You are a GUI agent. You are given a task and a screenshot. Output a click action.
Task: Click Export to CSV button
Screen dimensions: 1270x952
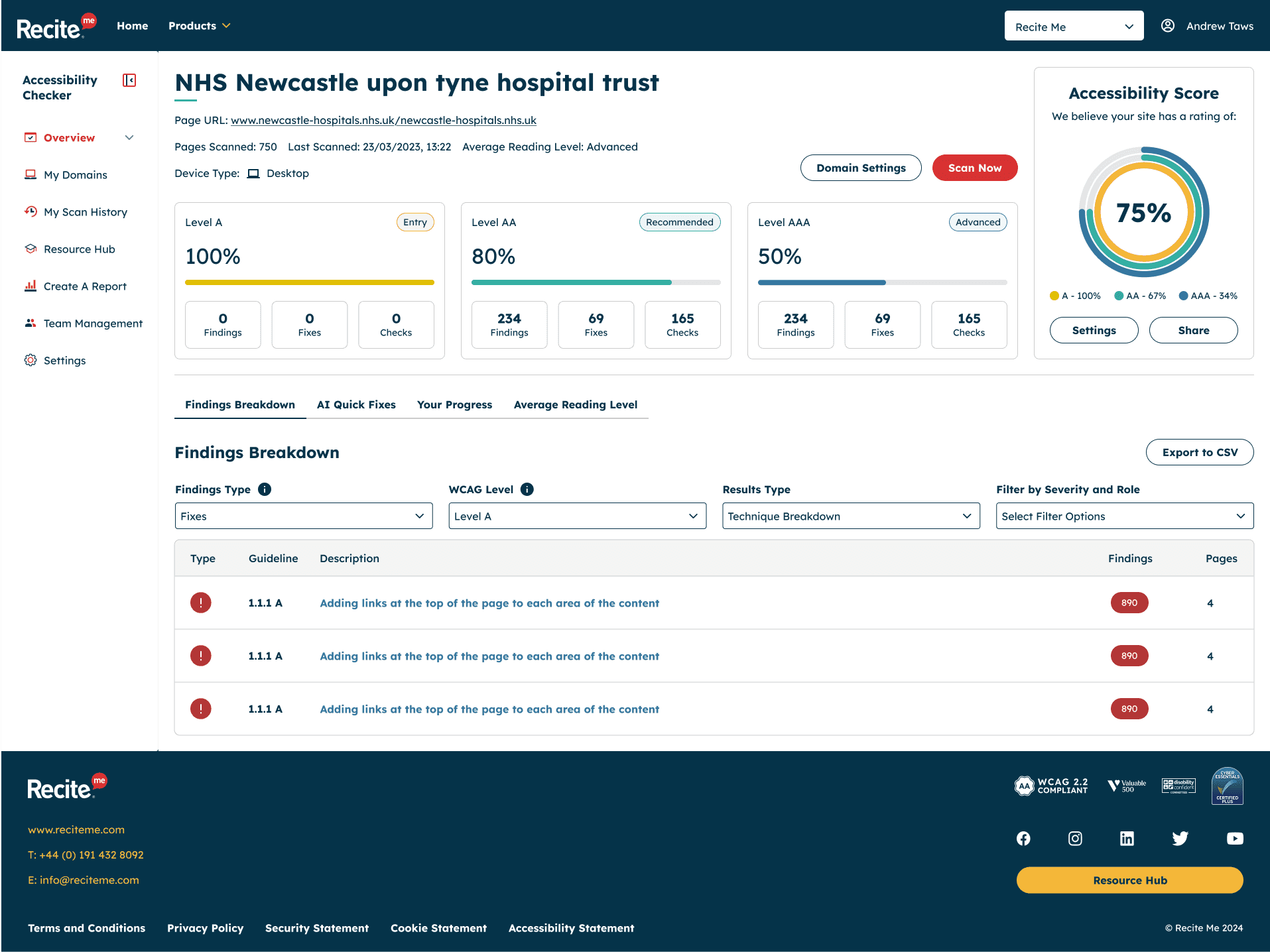tap(1200, 452)
